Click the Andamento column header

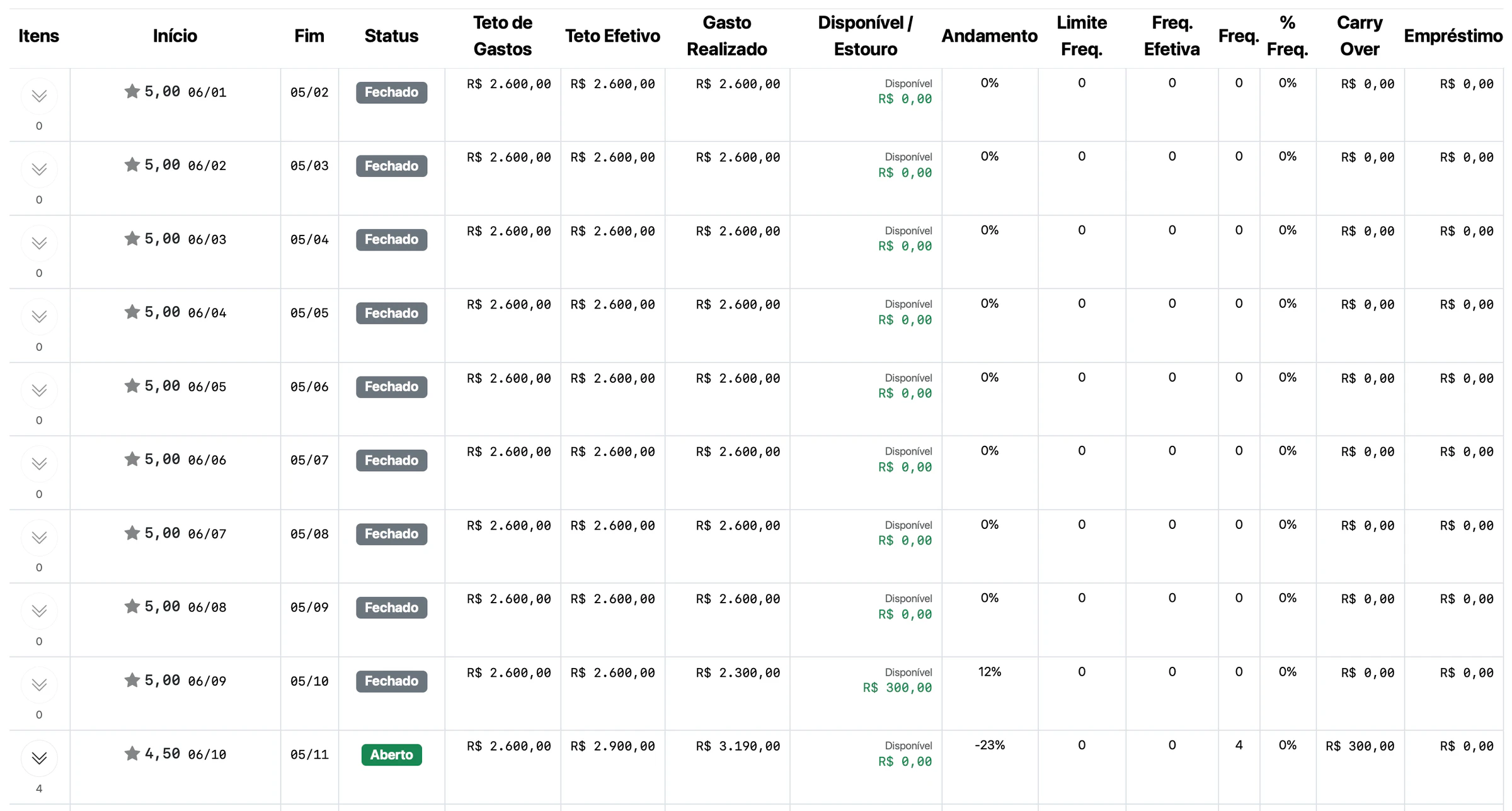coord(989,36)
